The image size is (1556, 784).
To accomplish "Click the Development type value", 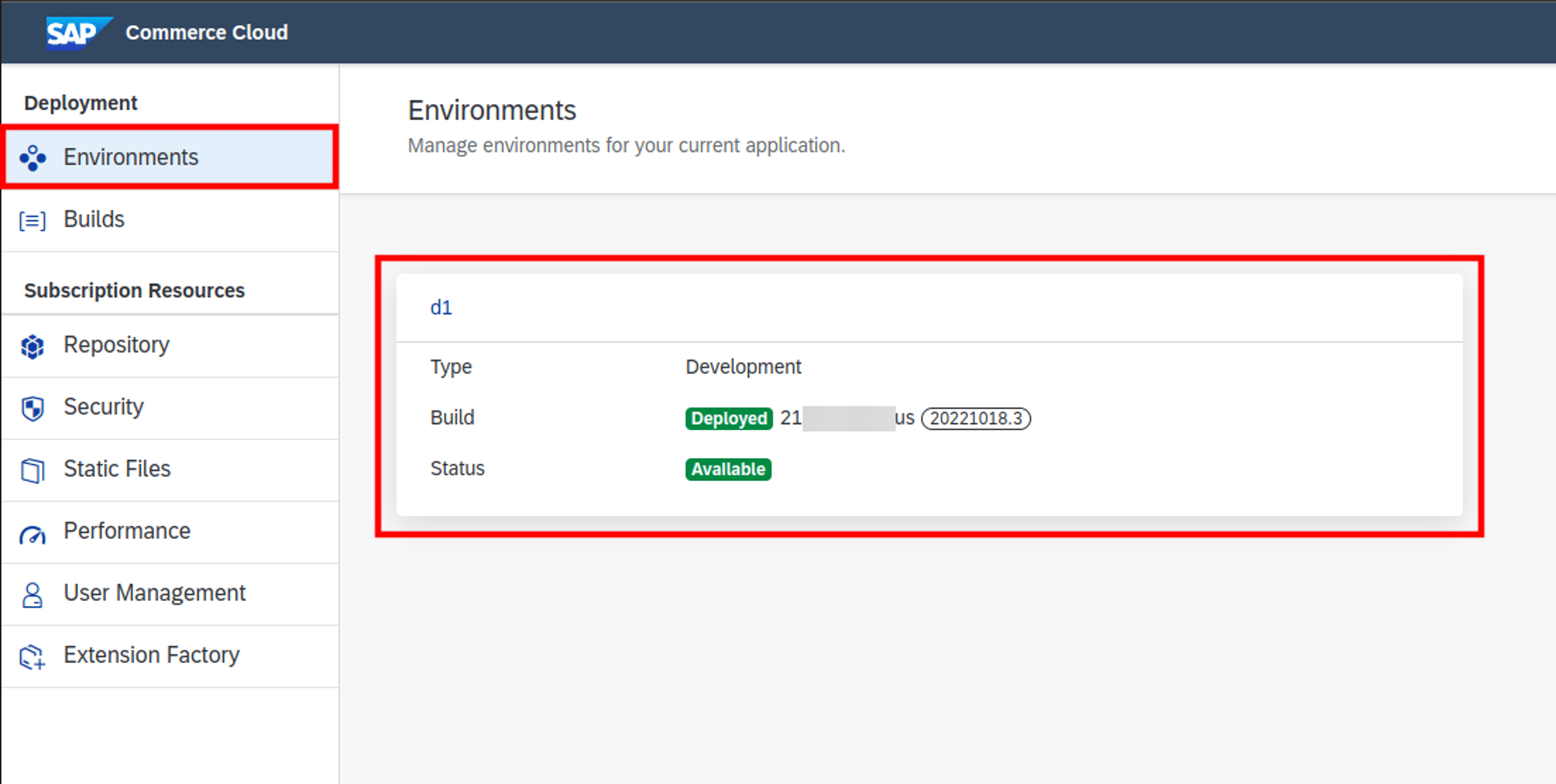I will (x=743, y=367).
